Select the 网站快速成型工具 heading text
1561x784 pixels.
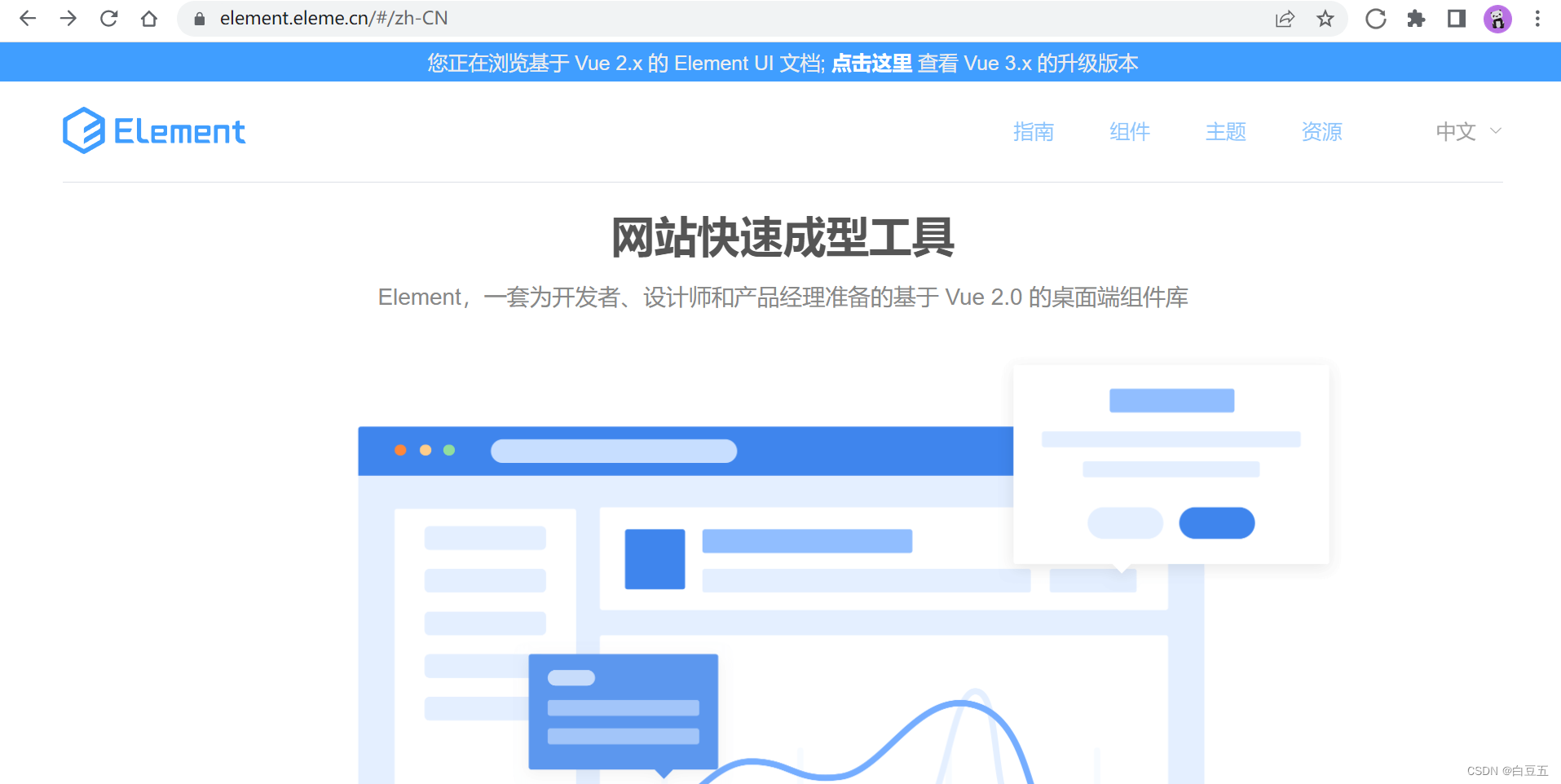tap(783, 238)
